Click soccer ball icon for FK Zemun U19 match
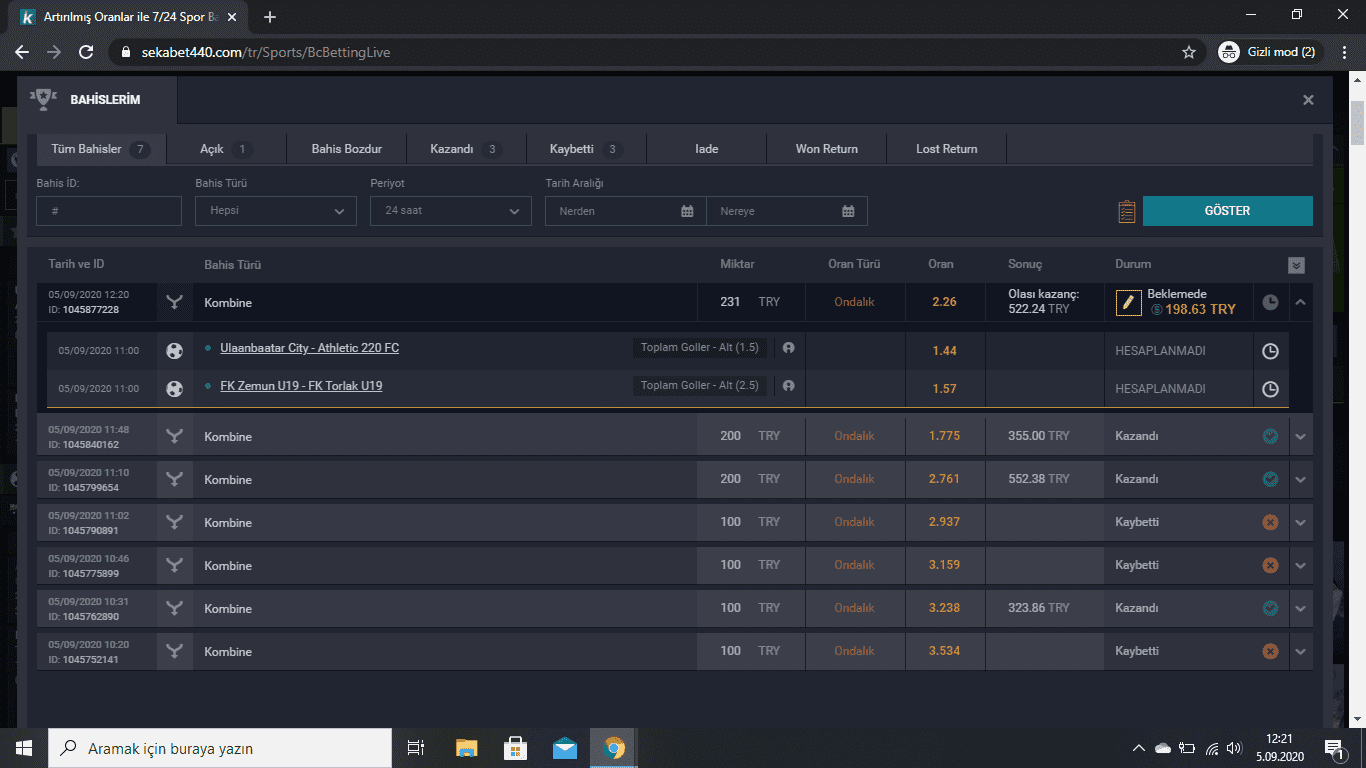Screen dimensions: 1366x768 click(x=175, y=389)
